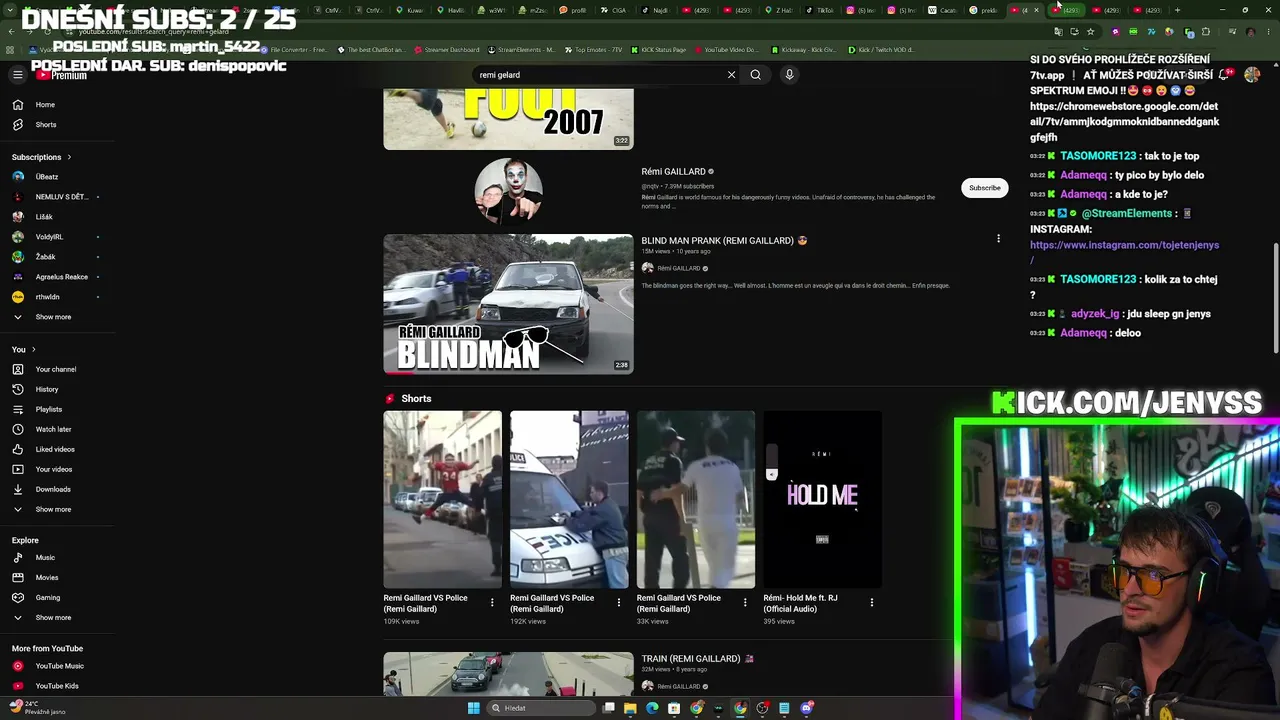Open Rémi GAILLARD channel avatar
Image resolution: width=1280 pixels, height=720 pixels.
pos(508,190)
